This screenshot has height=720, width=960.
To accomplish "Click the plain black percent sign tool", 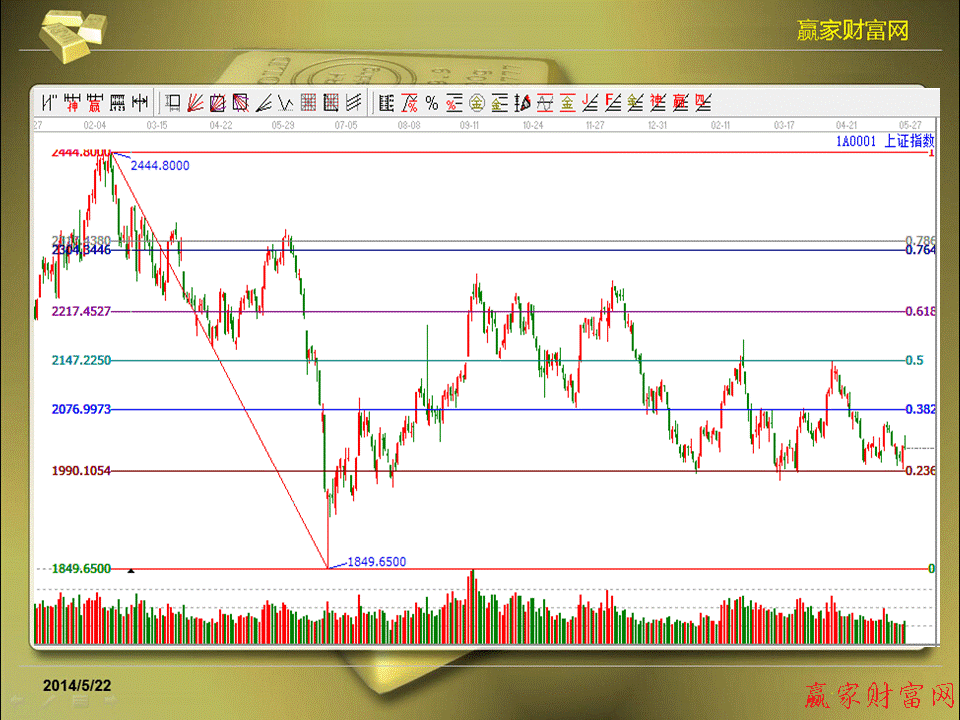I will 431,102.
